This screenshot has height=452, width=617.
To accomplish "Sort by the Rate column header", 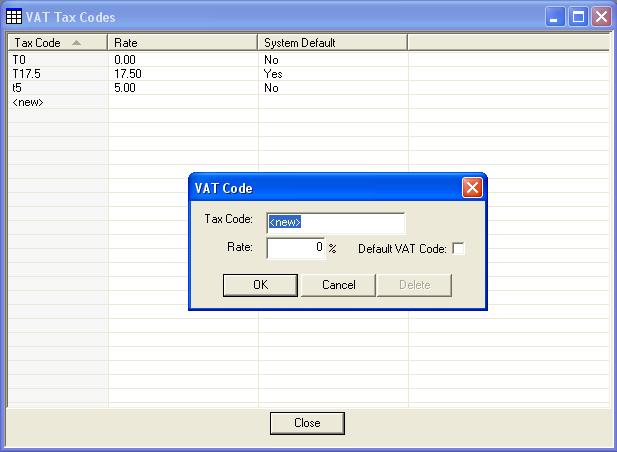I will pyautogui.click(x=182, y=42).
